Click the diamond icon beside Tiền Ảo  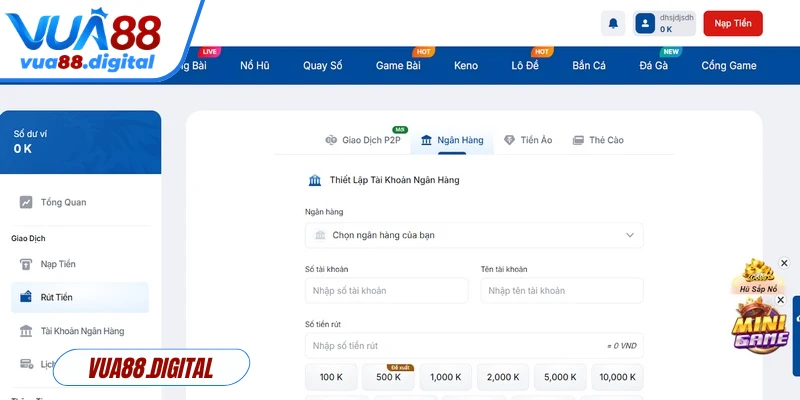pos(509,140)
